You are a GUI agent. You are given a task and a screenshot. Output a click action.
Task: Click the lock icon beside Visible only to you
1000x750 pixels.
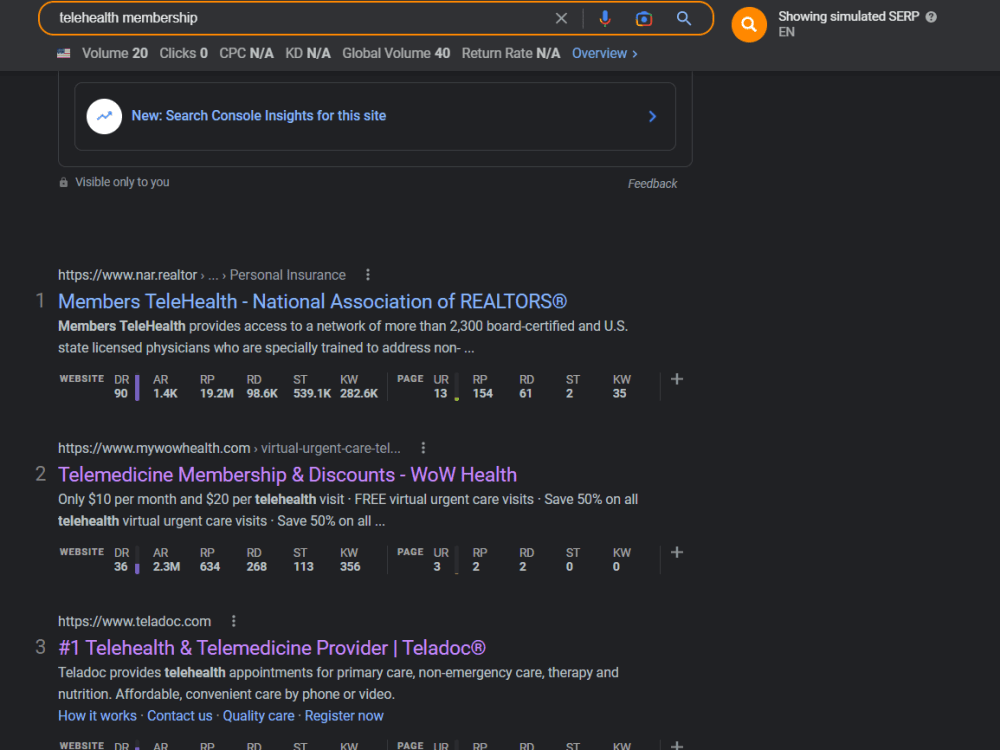pos(63,182)
